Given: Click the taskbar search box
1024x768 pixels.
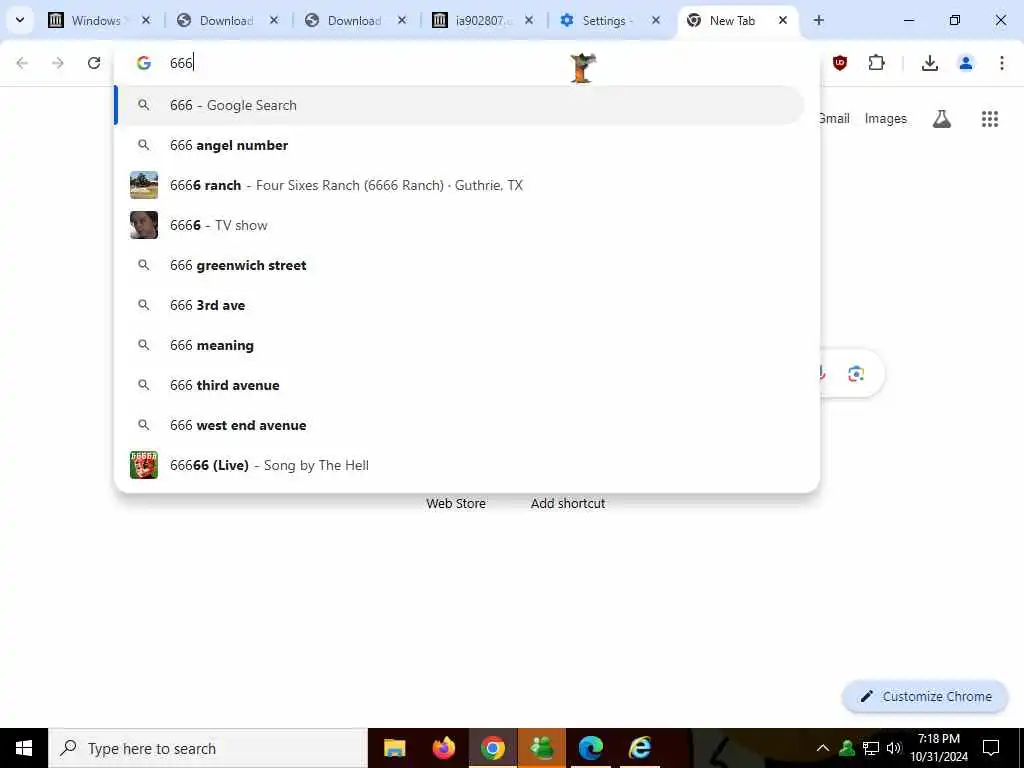Looking at the screenshot, I should pos(208,748).
